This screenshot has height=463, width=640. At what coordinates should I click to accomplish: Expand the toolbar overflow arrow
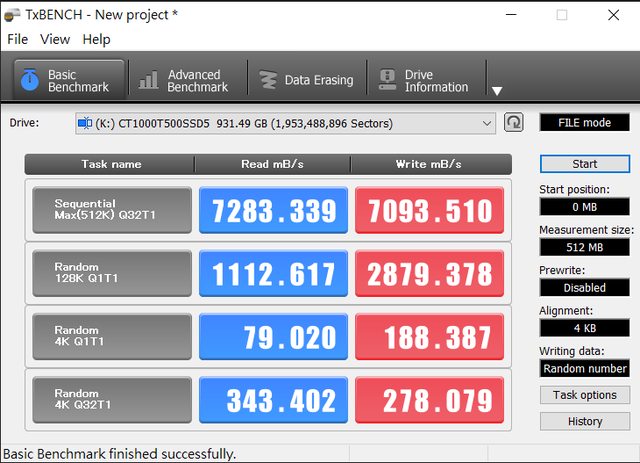point(497,90)
